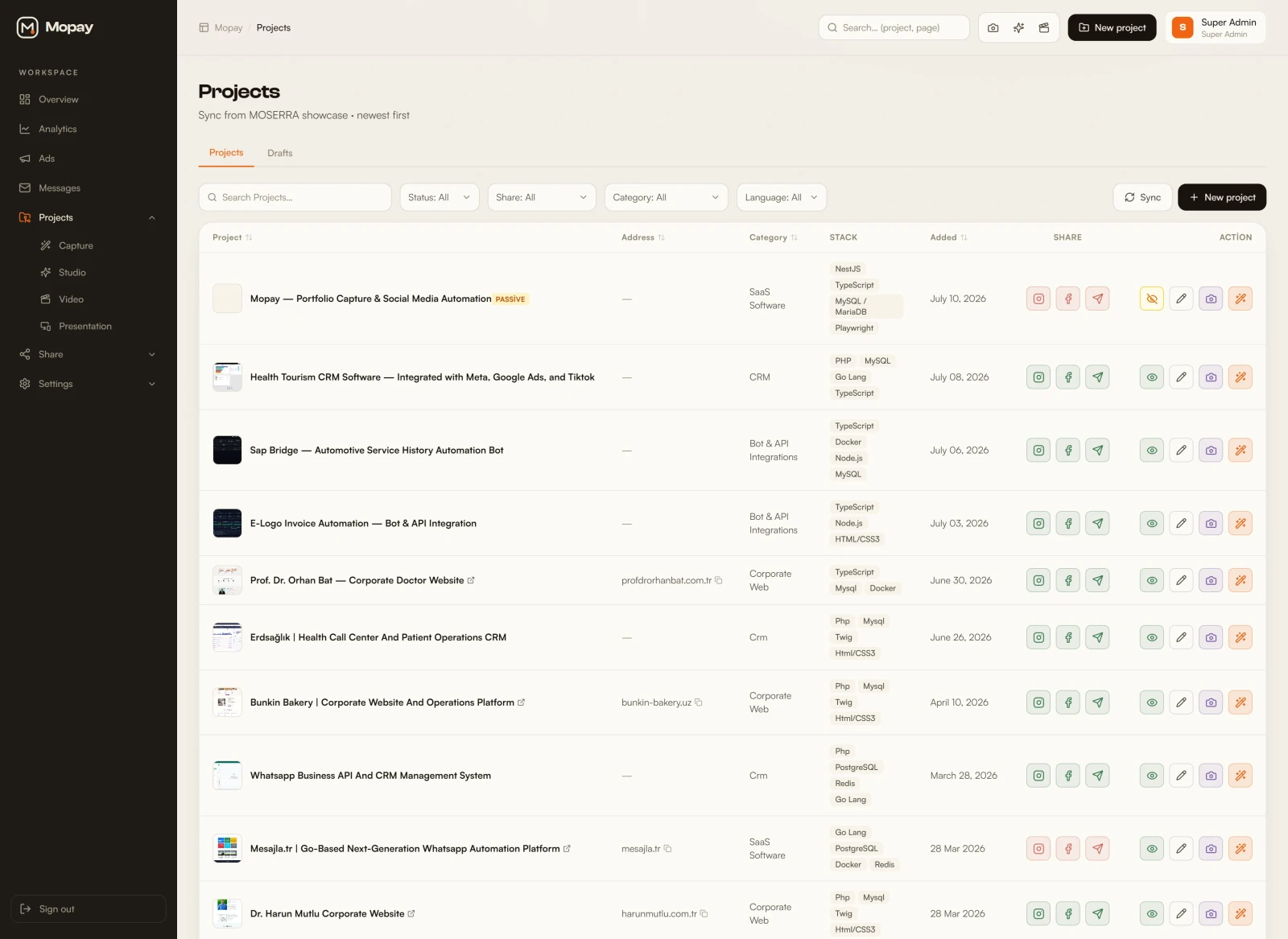This screenshot has width=1288, height=939.
Task: Edit the E-Logo Invoice Automation project
Action: [x=1181, y=524]
